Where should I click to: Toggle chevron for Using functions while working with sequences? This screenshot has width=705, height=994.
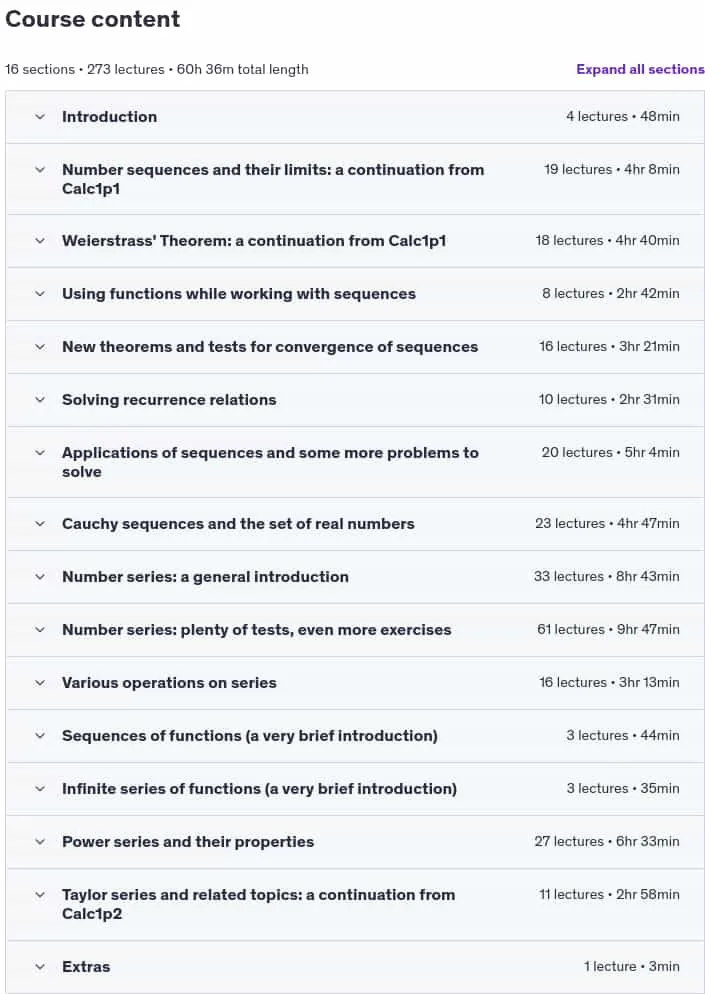pyautogui.click(x=40, y=294)
